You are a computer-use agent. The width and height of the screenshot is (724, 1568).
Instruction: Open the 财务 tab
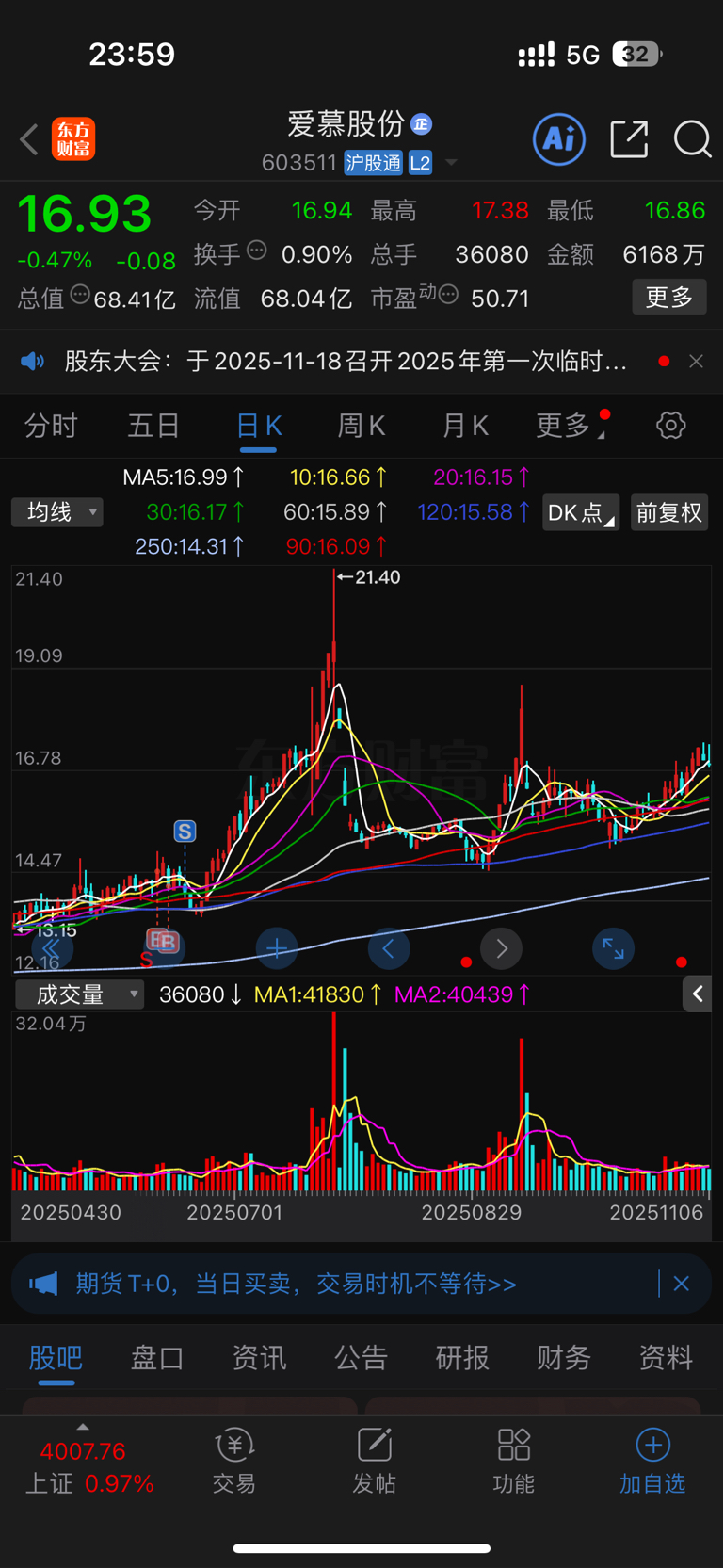pyautogui.click(x=564, y=1357)
